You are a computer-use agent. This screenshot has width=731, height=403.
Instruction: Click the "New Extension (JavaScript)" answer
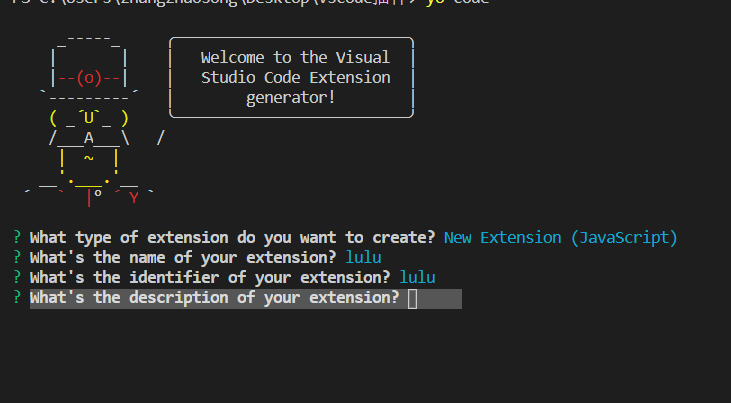[560, 238]
